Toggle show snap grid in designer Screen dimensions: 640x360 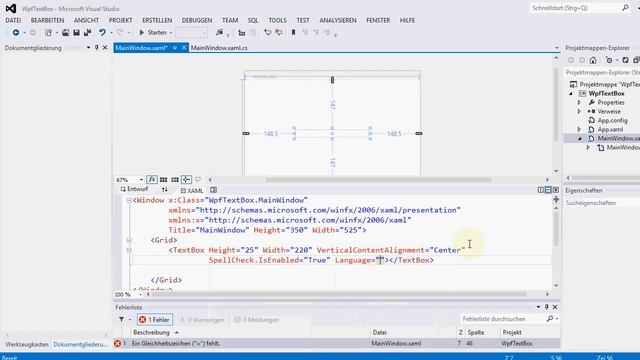[x=163, y=179]
